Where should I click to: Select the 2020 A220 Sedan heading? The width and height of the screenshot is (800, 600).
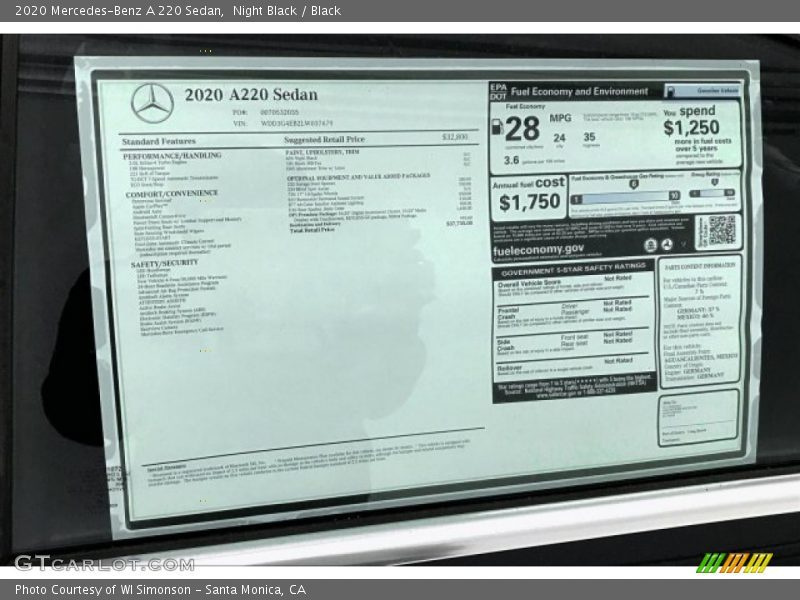click(251, 95)
